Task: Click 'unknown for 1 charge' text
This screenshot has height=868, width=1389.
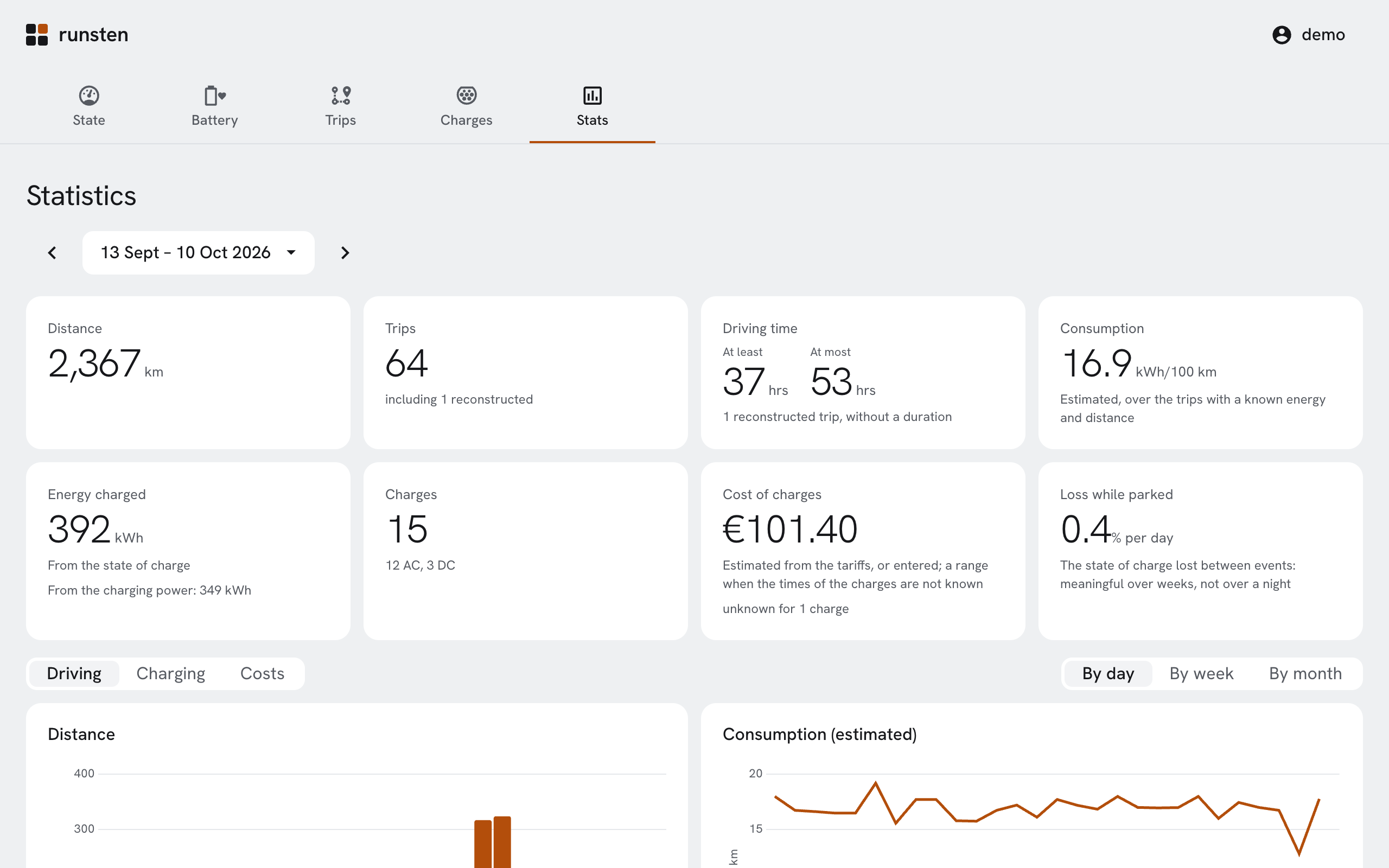Action: (x=785, y=609)
